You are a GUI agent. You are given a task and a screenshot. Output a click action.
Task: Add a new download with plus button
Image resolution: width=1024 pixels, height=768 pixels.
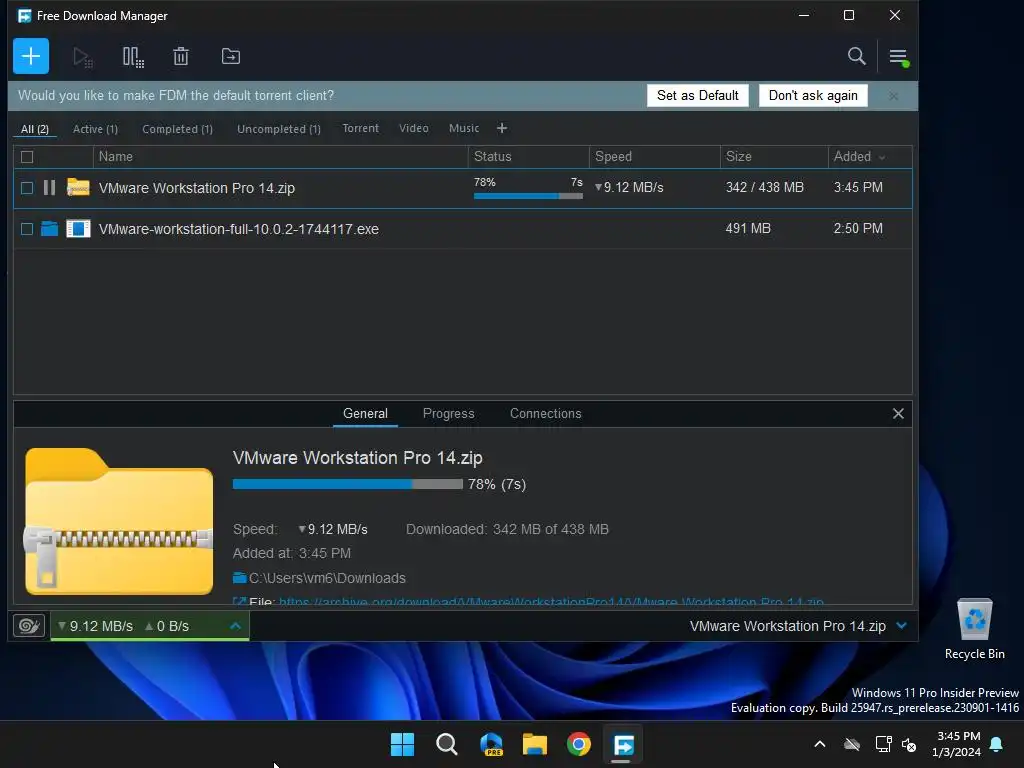click(x=31, y=56)
